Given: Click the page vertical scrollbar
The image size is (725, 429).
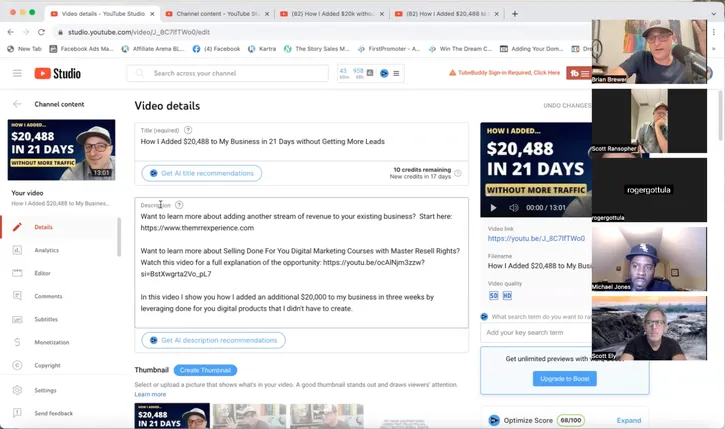Looking at the screenshot, I should (720, 116).
